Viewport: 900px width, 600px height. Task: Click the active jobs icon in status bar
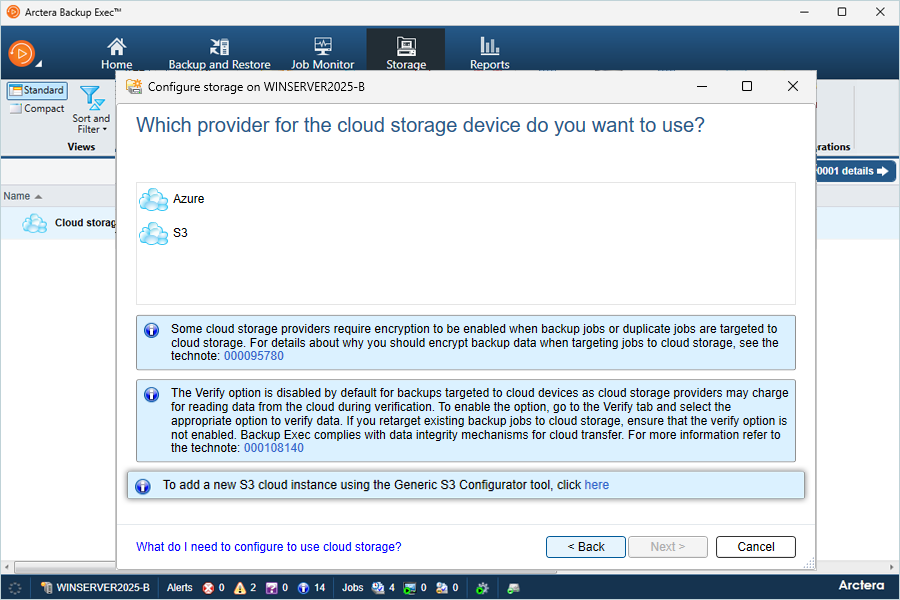tap(378, 588)
